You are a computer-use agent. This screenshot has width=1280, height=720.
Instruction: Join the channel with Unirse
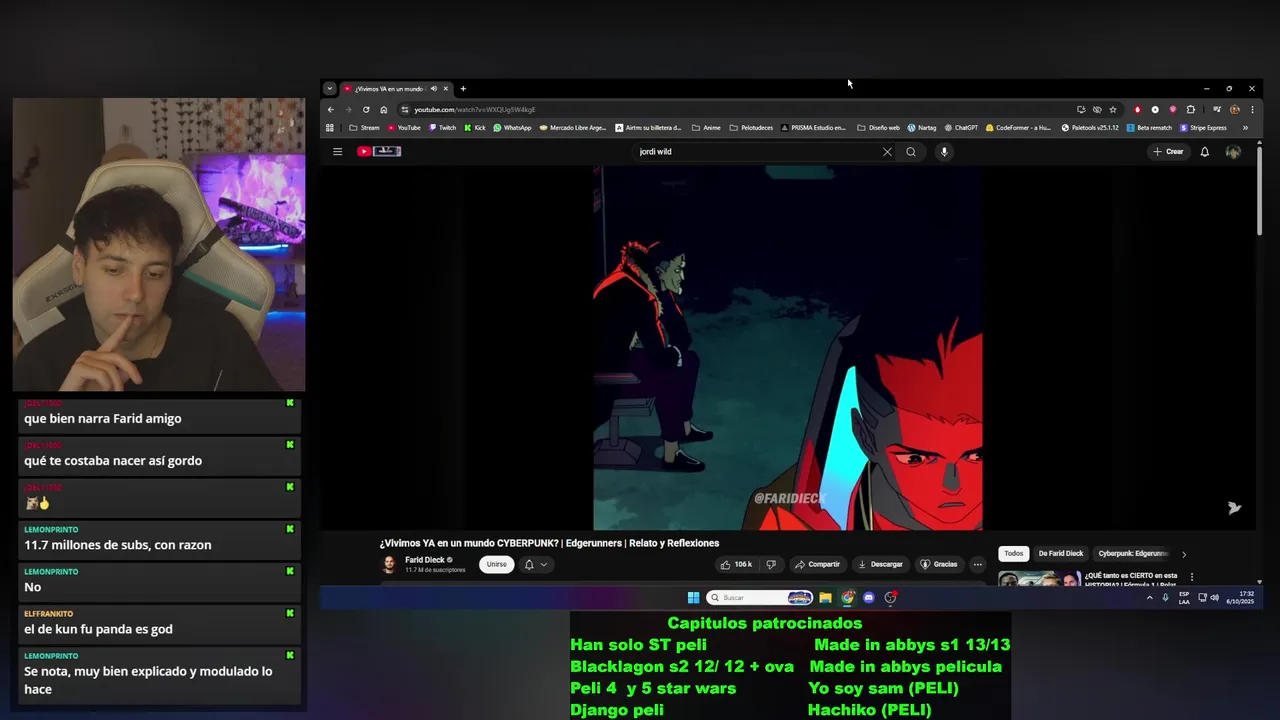tap(497, 564)
